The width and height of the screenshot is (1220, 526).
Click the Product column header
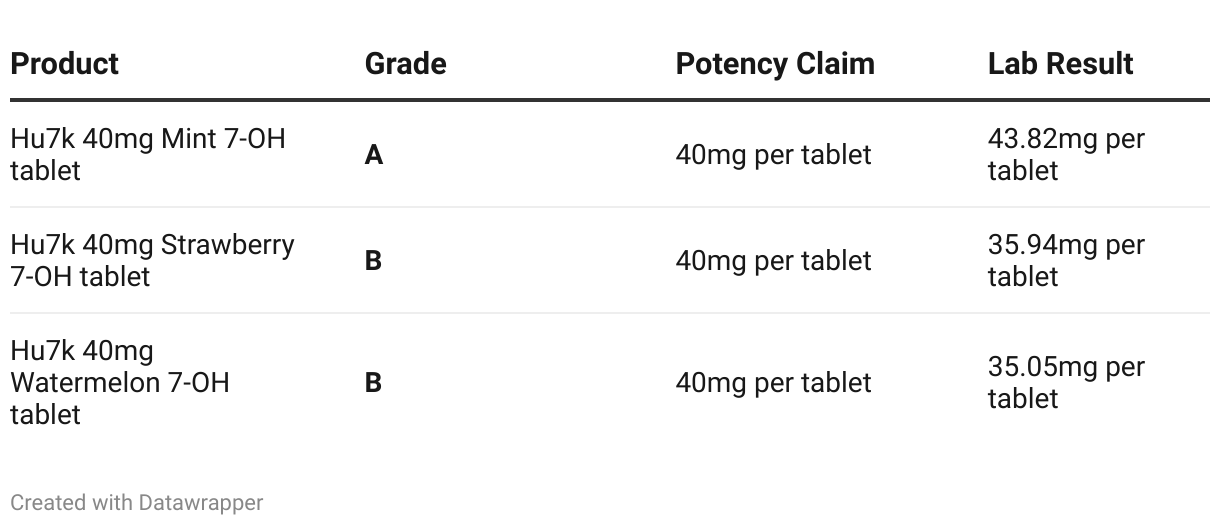click(x=64, y=63)
